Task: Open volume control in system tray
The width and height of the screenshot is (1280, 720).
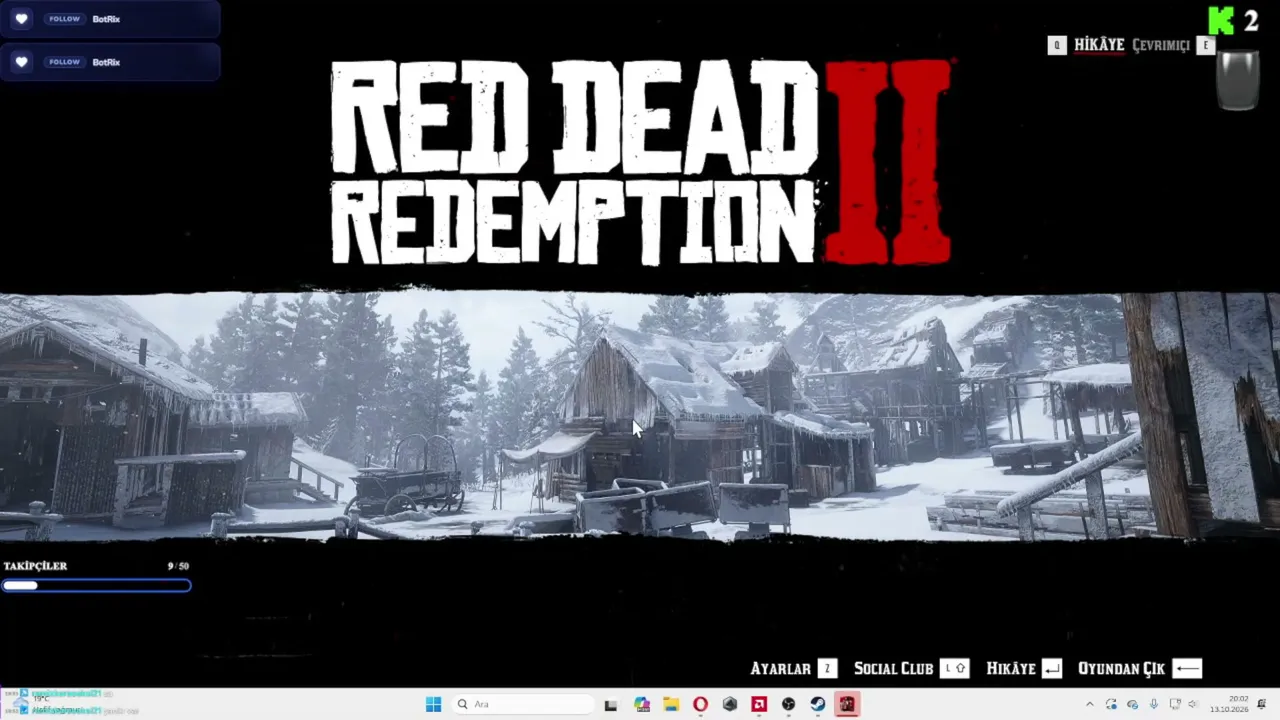Action: coord(1193,704)
